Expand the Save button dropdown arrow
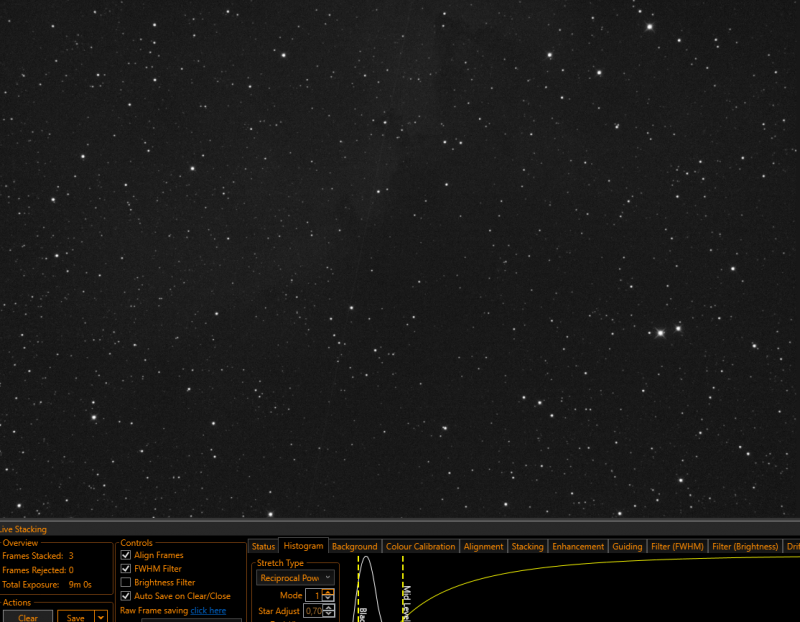 pyautogui.click(x=101, y=617)
